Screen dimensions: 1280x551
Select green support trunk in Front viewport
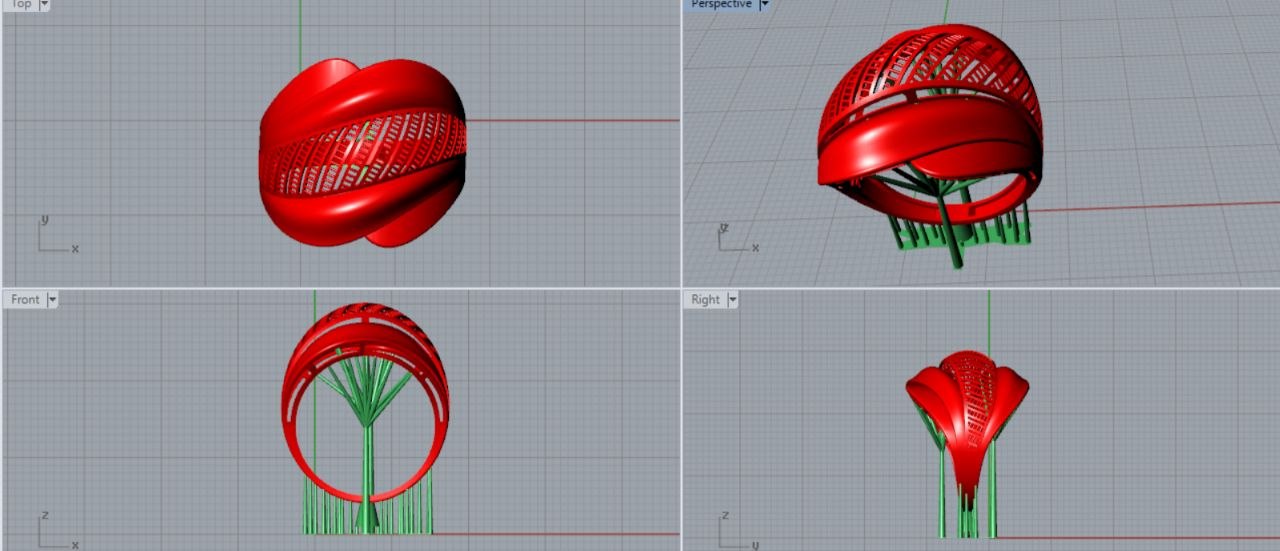[x=368, y=470]
